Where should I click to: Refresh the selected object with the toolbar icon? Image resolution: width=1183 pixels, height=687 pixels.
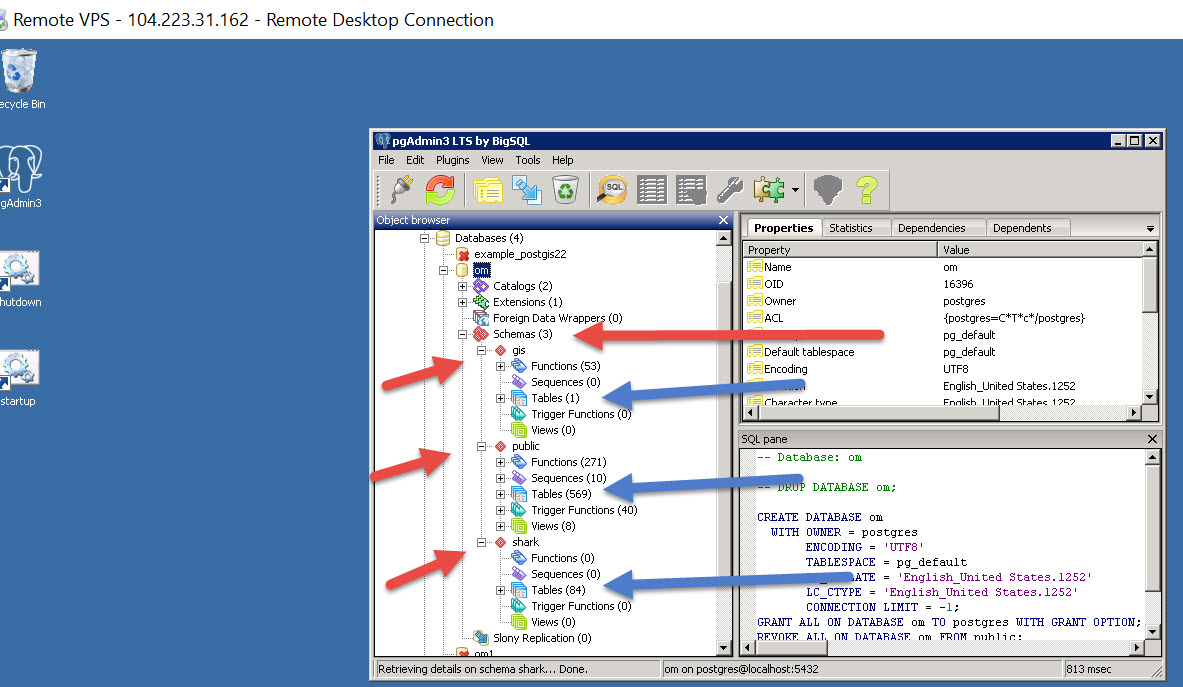[440, 189]
